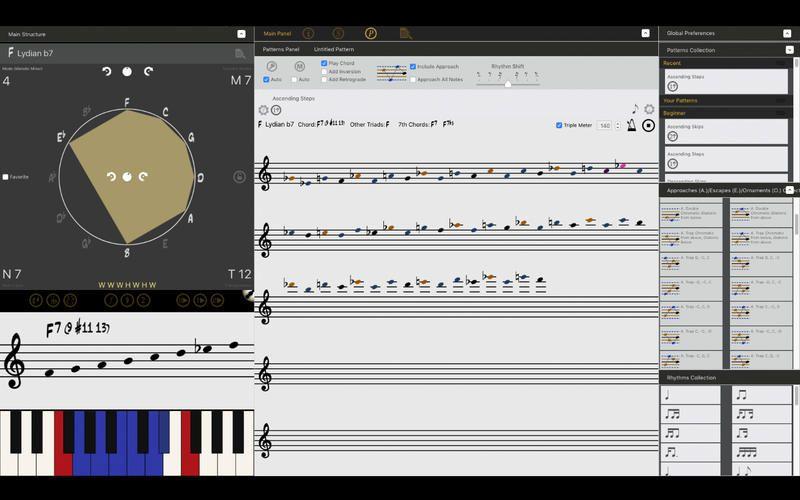Select the Patterns Panel tab

(280, 49)
